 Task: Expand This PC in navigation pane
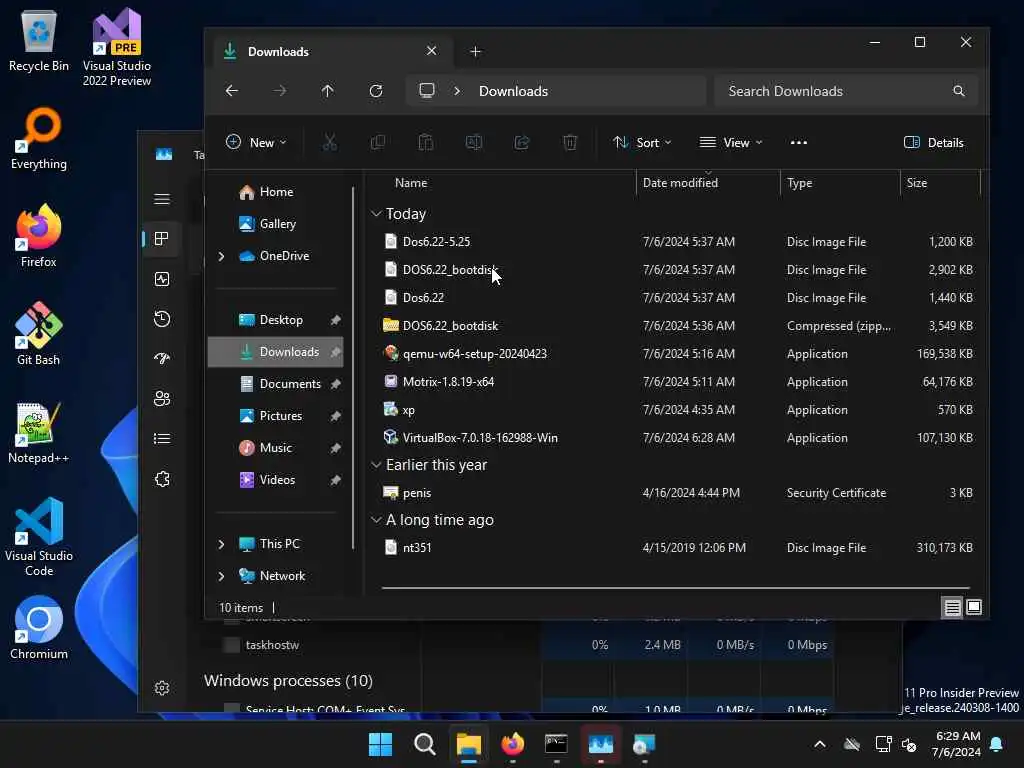pos(221,544)
